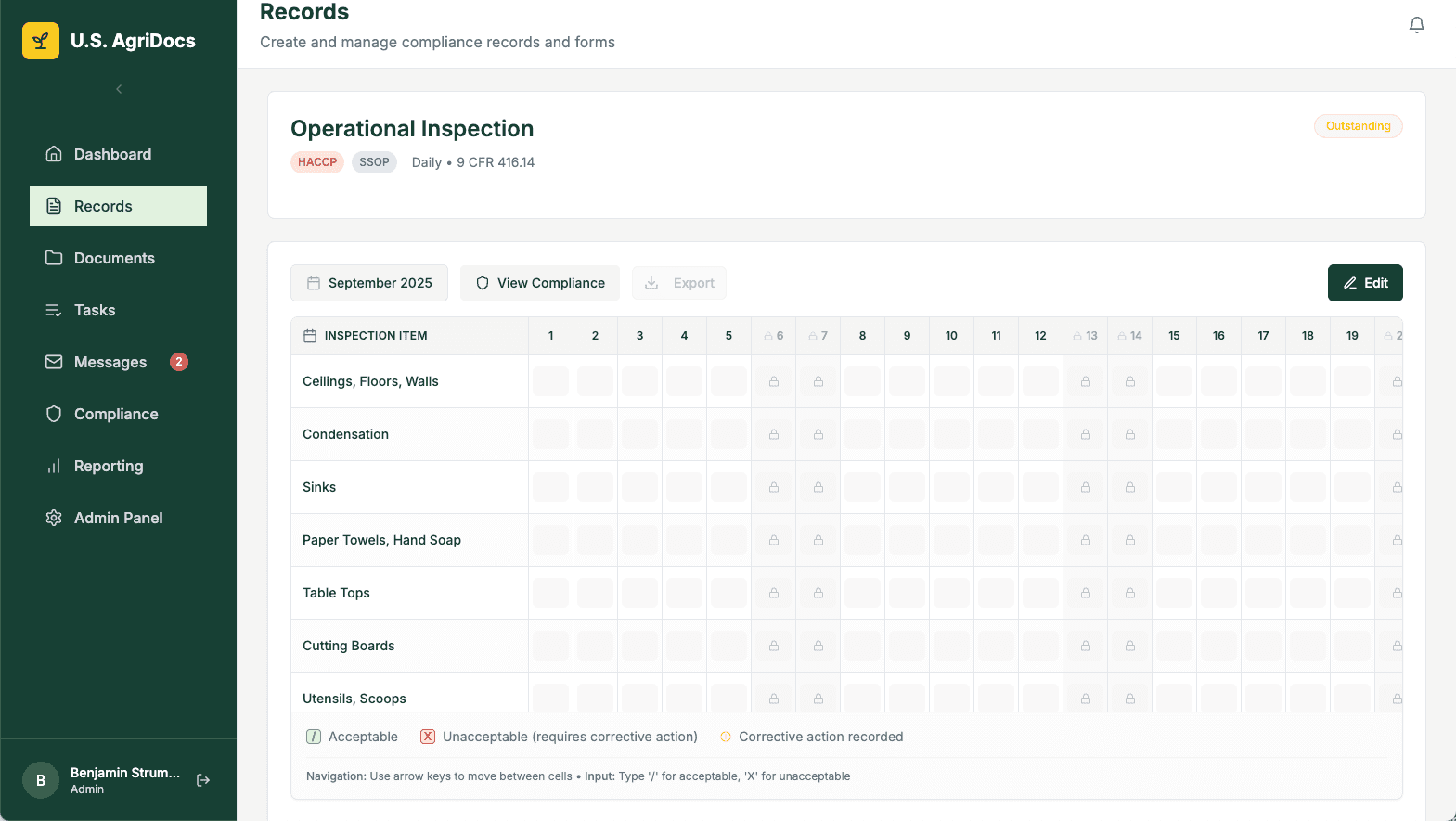Click the calendar icon in INSPECTION ITEM header
The height and width of the screenshot is (821, 1456).
310,336
